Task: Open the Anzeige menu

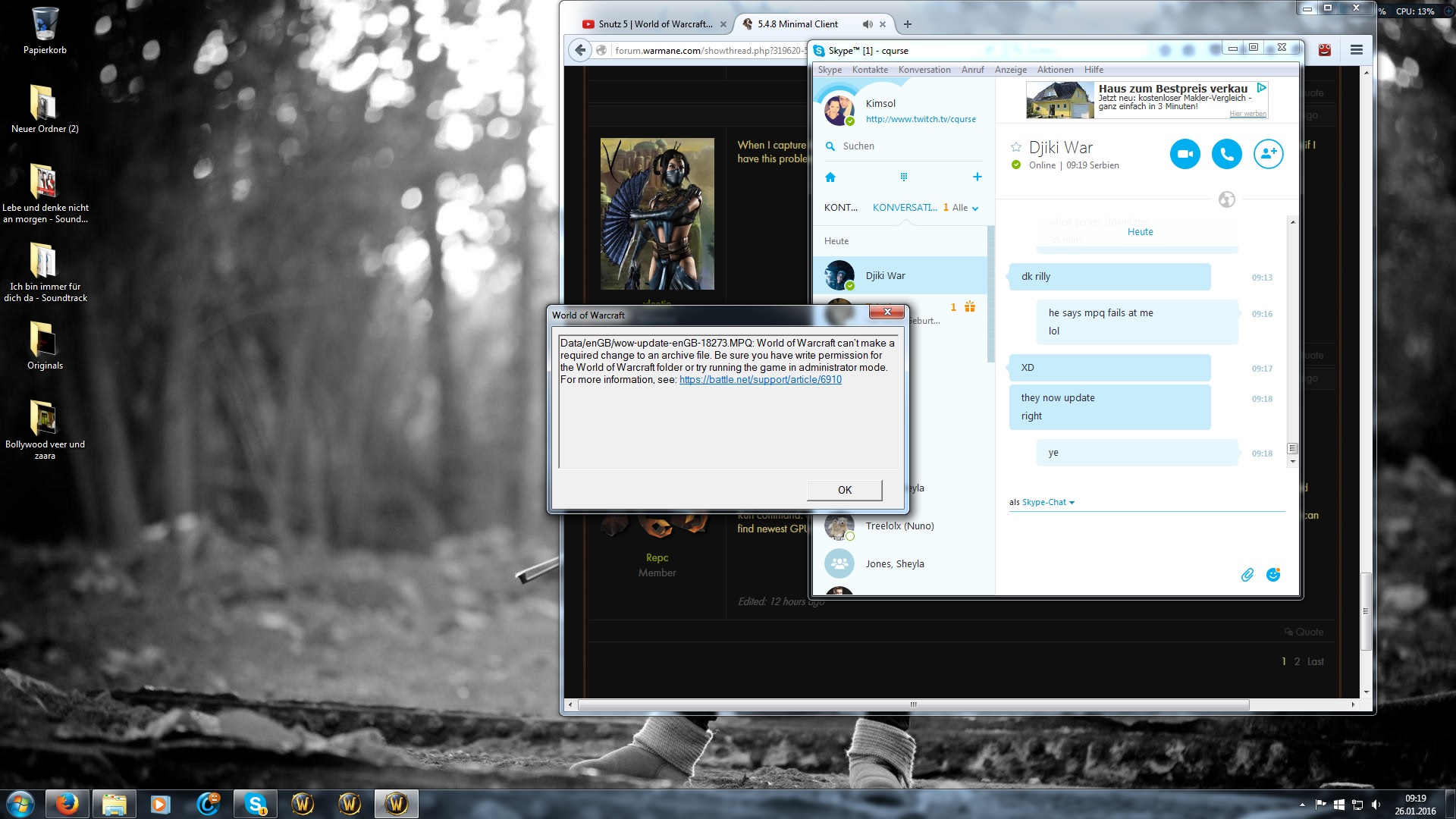Action: point(1011,70)
